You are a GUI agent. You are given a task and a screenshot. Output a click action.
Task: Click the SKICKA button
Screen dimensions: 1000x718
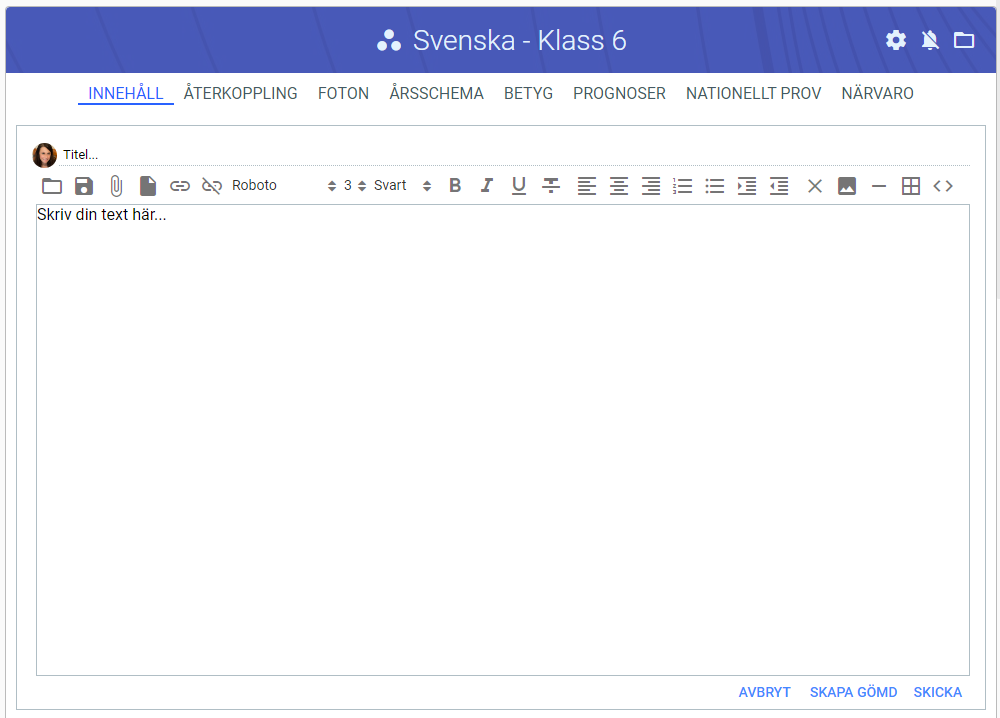[937, 692]
